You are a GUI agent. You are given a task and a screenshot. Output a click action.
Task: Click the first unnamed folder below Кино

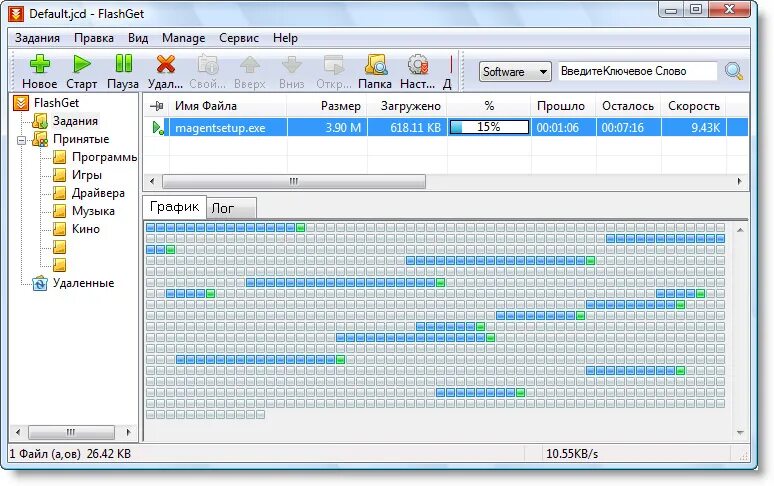click(60, 247)
